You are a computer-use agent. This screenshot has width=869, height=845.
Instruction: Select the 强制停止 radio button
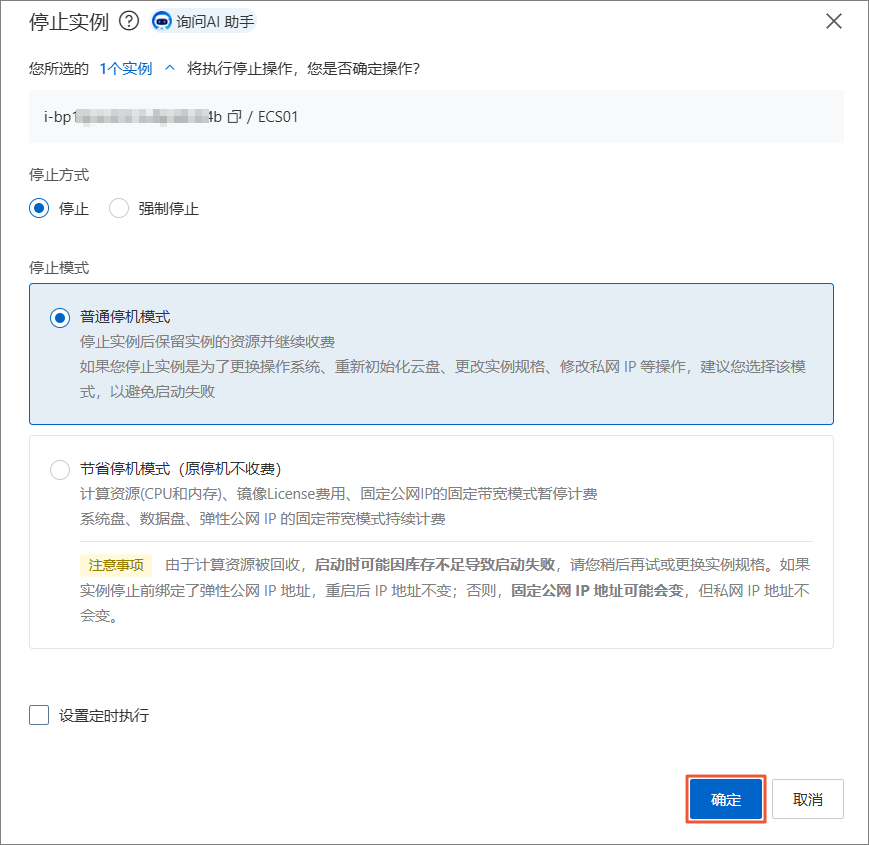coord(119,208)
